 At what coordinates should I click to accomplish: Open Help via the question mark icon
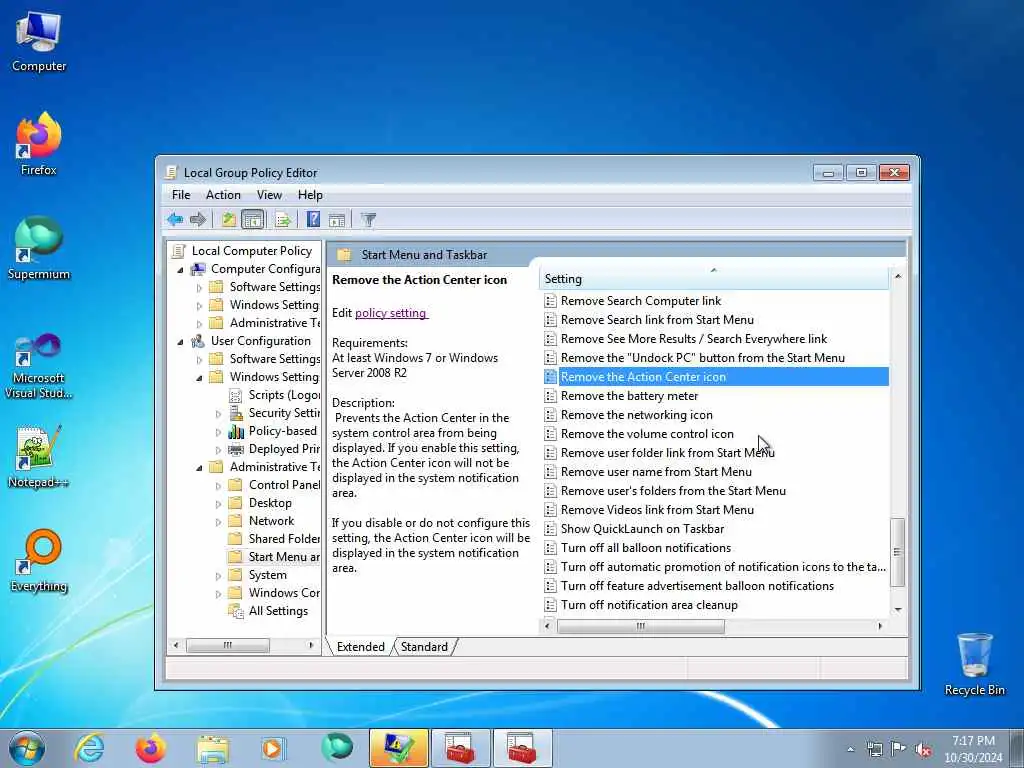[x=313, y=219]
